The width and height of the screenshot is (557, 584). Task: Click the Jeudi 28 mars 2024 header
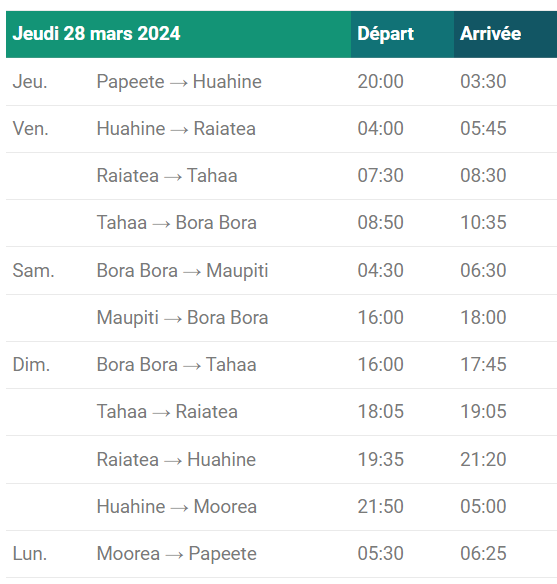pyautogui.click(x=96, y=34)
